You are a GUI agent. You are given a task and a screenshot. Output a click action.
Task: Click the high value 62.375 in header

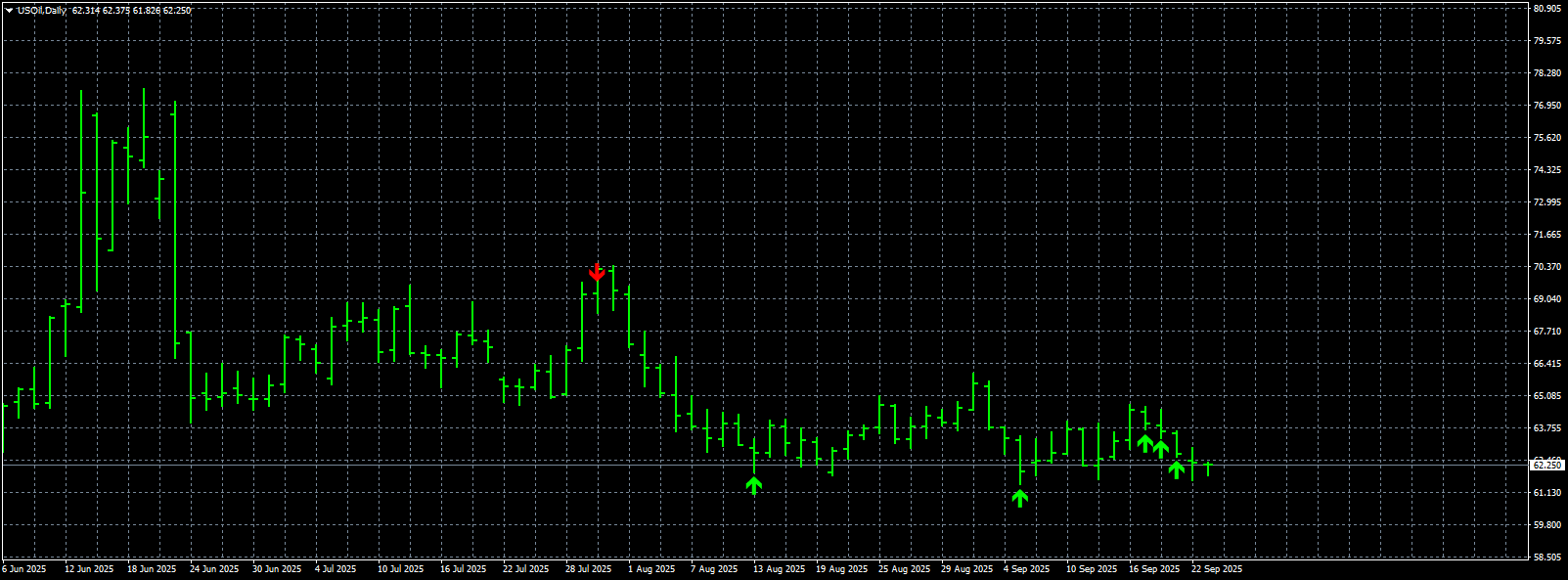click(x=116, y=10)
